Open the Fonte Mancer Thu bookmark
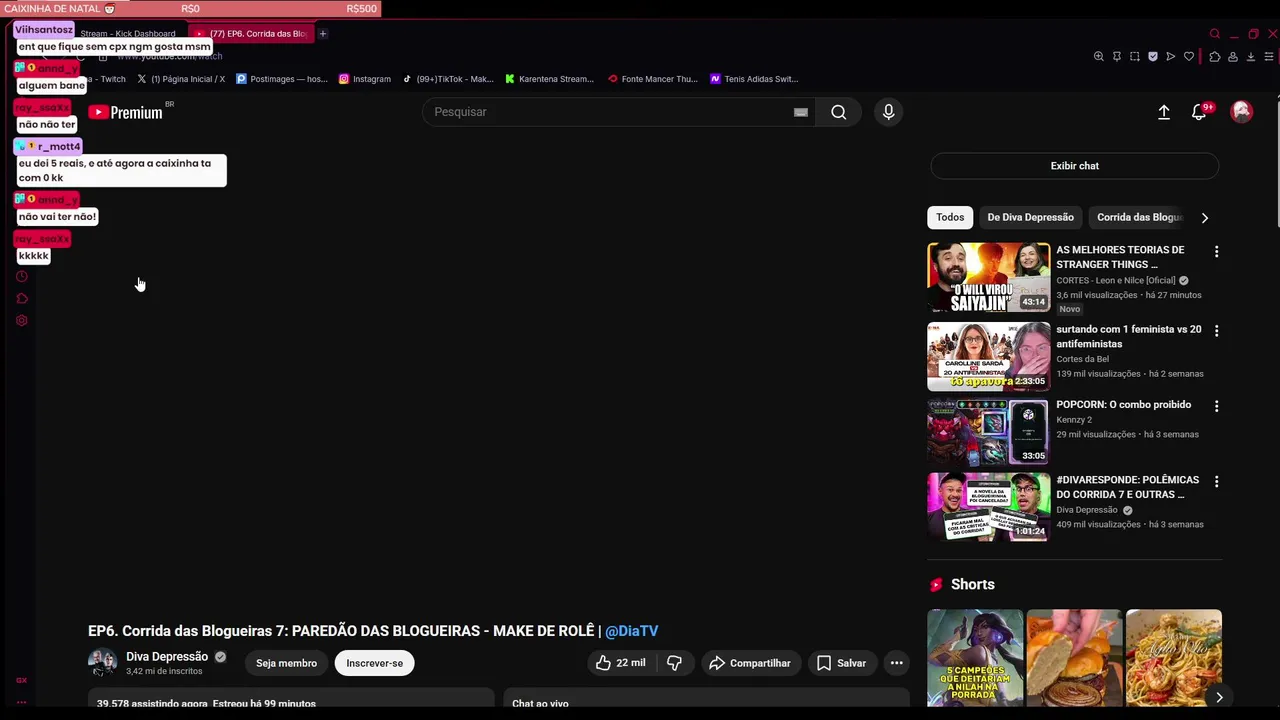The height and width of the screenshot is (720, 1280). click(x=653, y=79)
